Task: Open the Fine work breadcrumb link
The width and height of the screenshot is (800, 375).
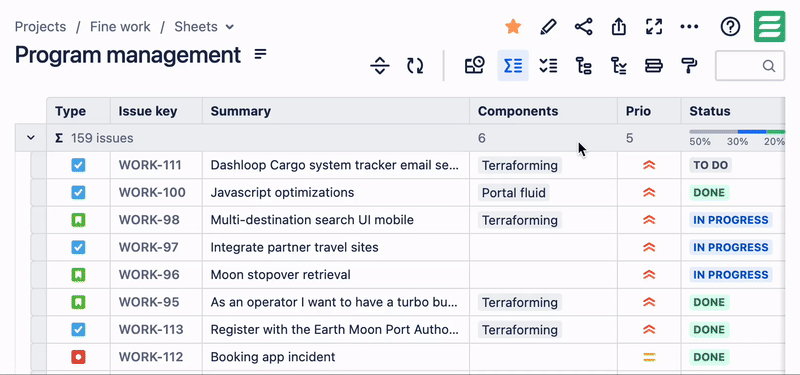Action: point(120,27)
